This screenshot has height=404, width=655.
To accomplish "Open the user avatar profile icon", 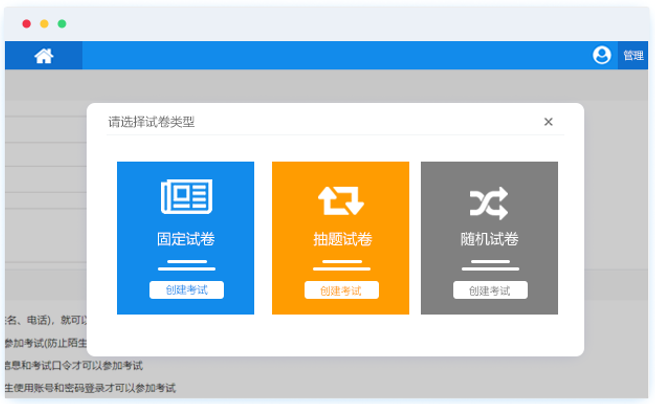I will [601, 55].
